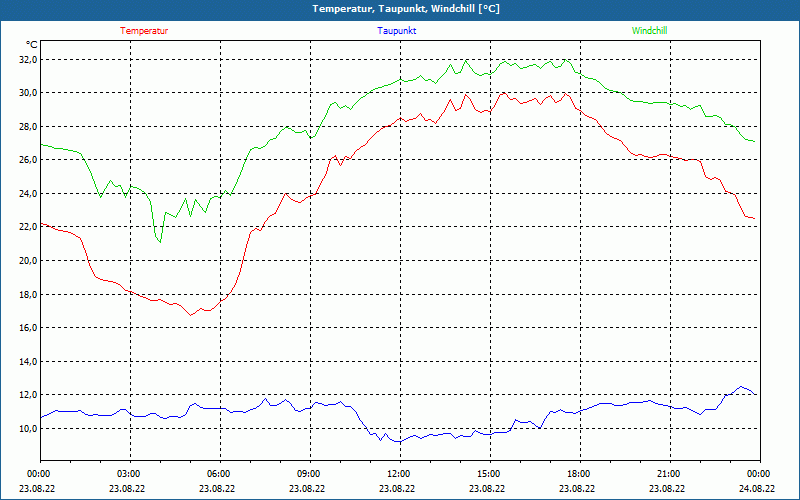This screenshot has width=800, height=500.
Task: Click the green Windchill legend label
Action: (649, 31)
